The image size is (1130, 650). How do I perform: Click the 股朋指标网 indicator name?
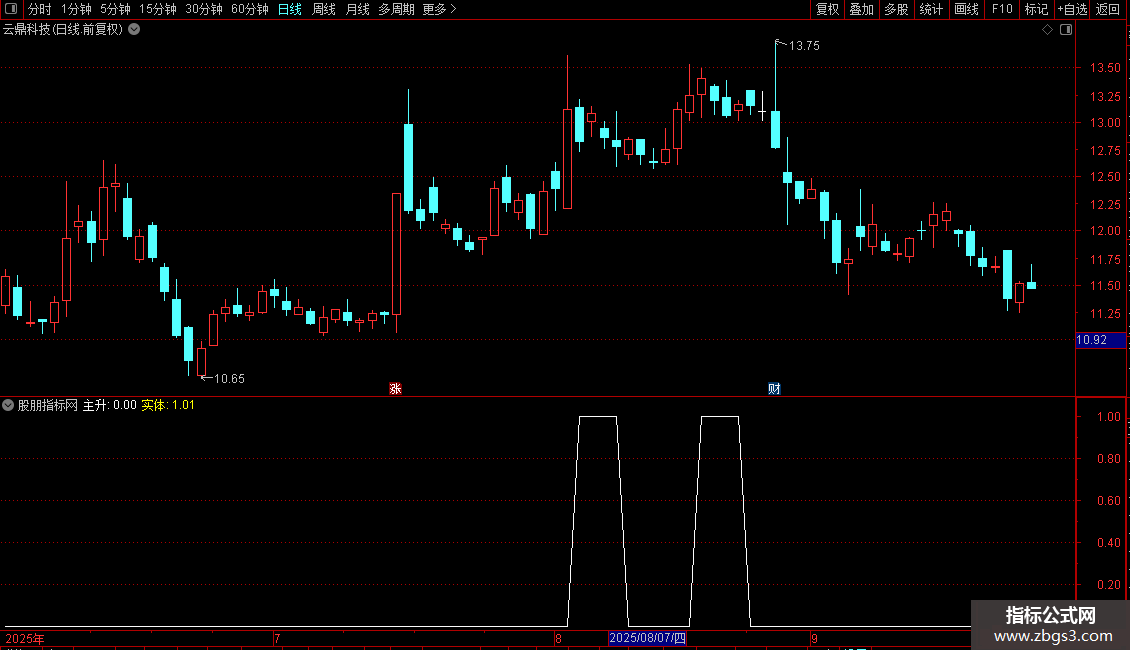coord(48,405)
